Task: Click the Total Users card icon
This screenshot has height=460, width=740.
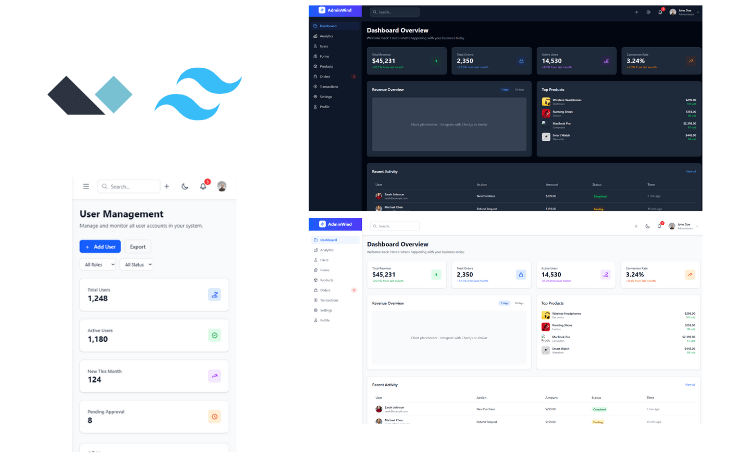Action: 214,294
